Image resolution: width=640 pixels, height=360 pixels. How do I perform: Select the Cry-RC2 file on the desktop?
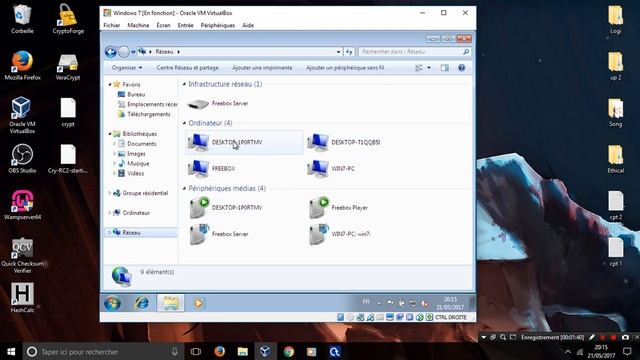point(68,159)
